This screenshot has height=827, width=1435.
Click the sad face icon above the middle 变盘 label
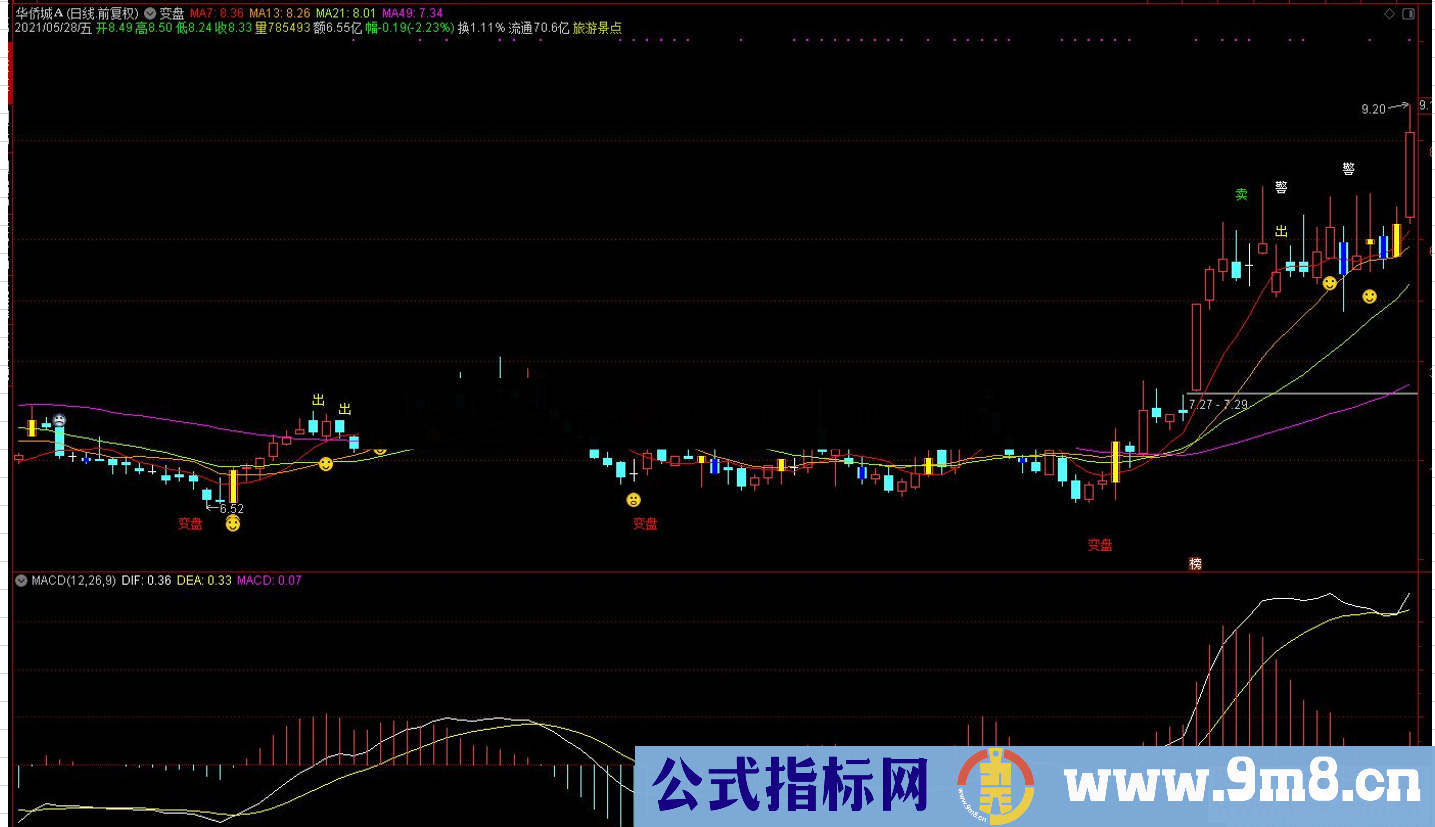633,499
